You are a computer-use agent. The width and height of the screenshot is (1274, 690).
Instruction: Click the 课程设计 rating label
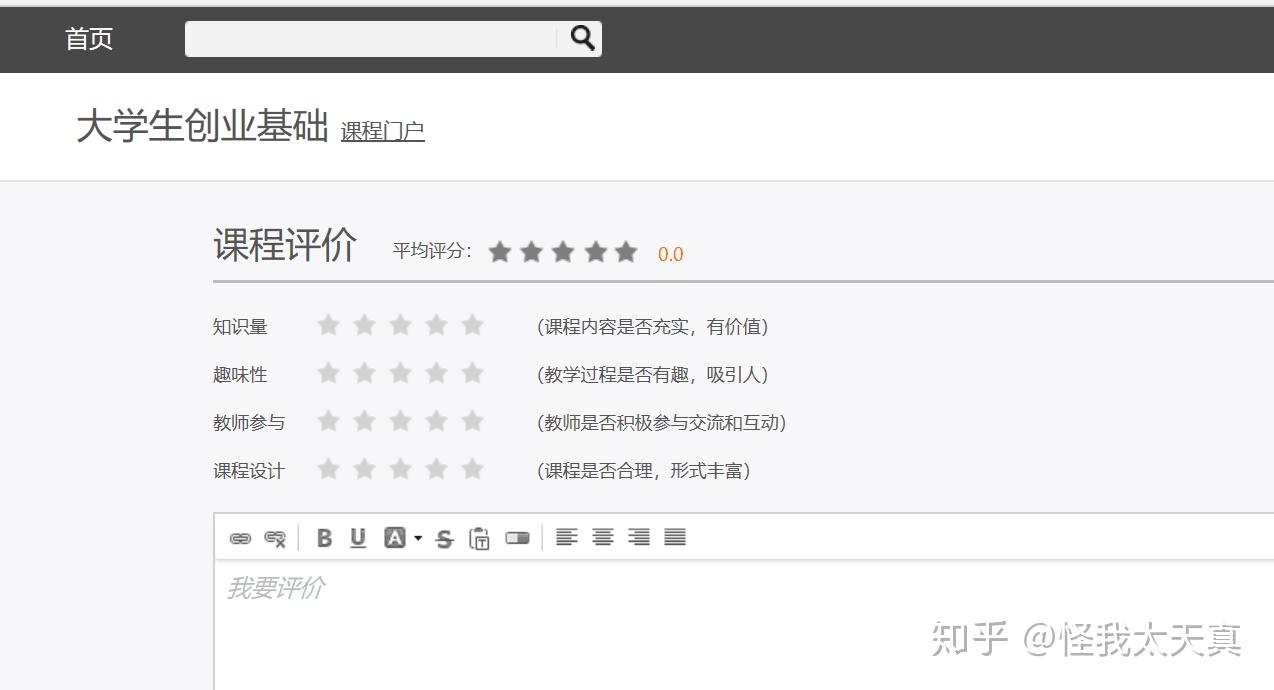pos(249,471)
